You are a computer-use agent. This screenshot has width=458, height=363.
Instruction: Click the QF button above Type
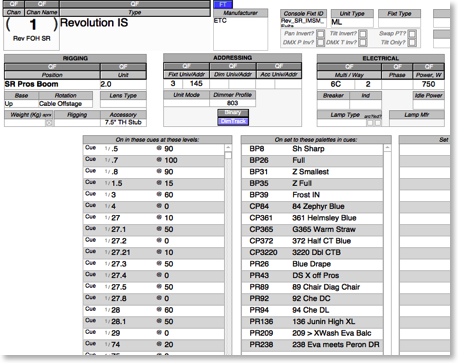135,4
